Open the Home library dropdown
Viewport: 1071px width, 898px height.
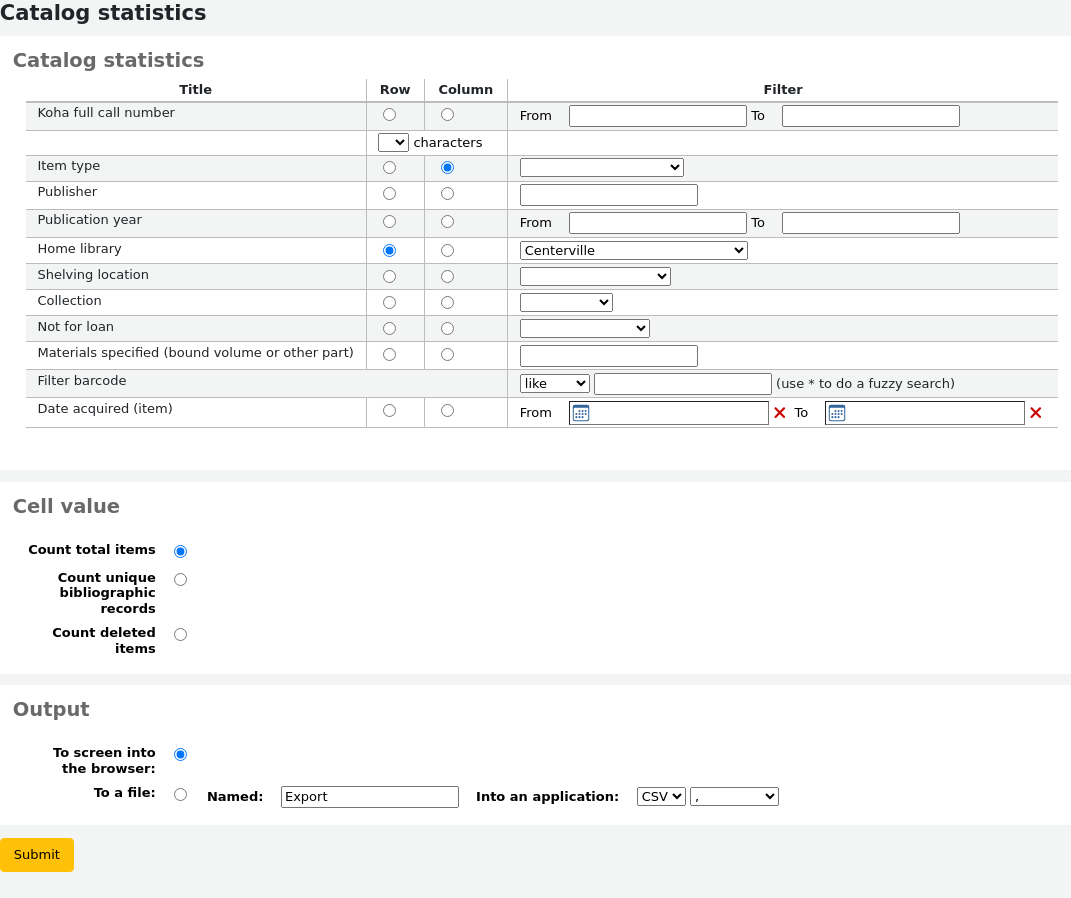[633, 251]
